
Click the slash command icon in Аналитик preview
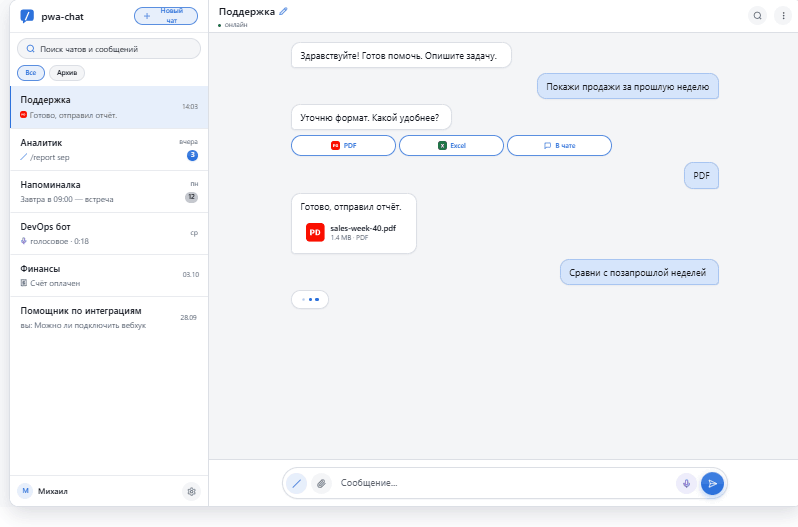point(23,157)
